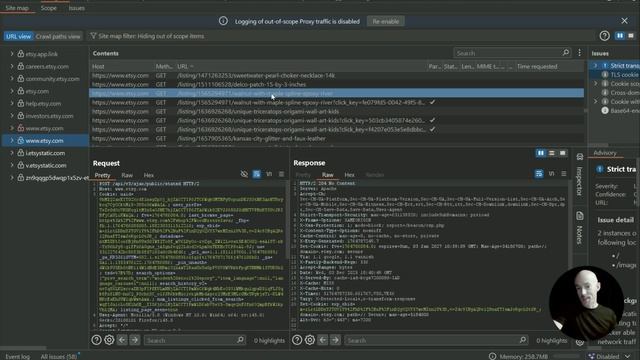Viewport: 640px width, 360px height.
Task: Expand the help.etsy.com tree node
Action: (12, 103)
